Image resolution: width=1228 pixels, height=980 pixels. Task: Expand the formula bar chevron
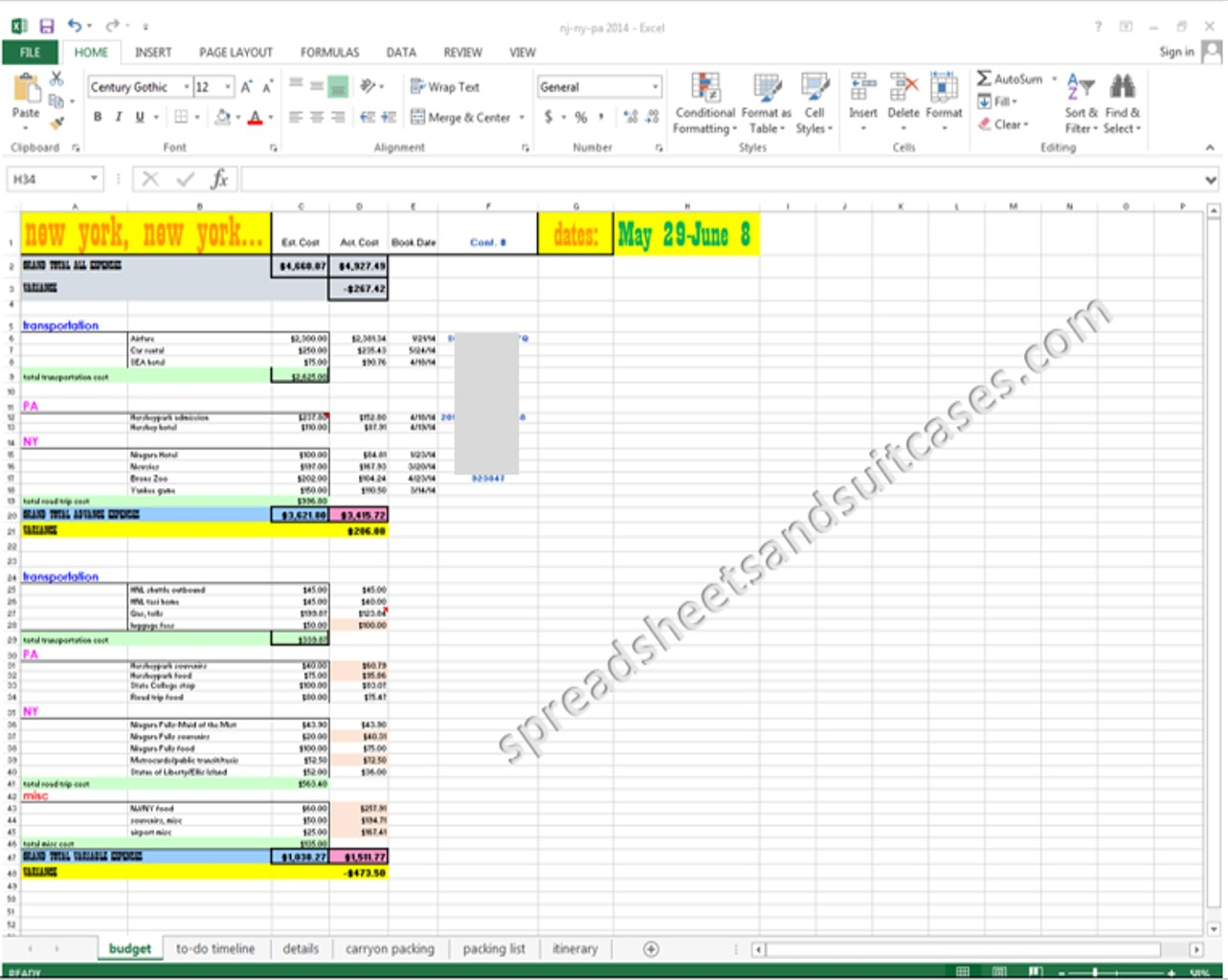coord(1211,179)
